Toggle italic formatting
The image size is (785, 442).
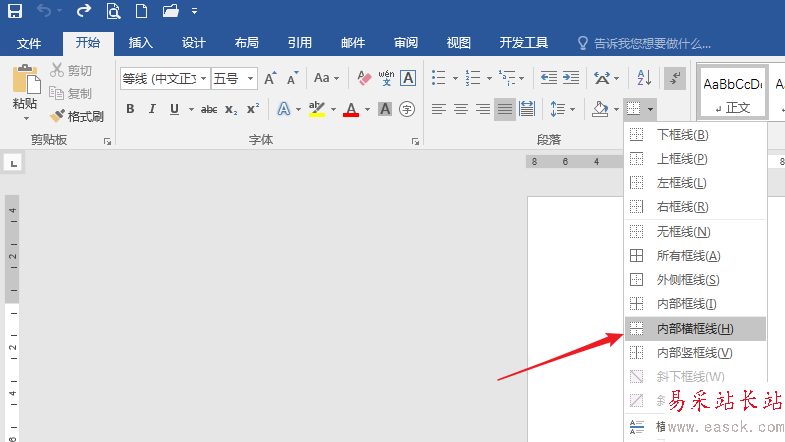[x=152, y=109]
